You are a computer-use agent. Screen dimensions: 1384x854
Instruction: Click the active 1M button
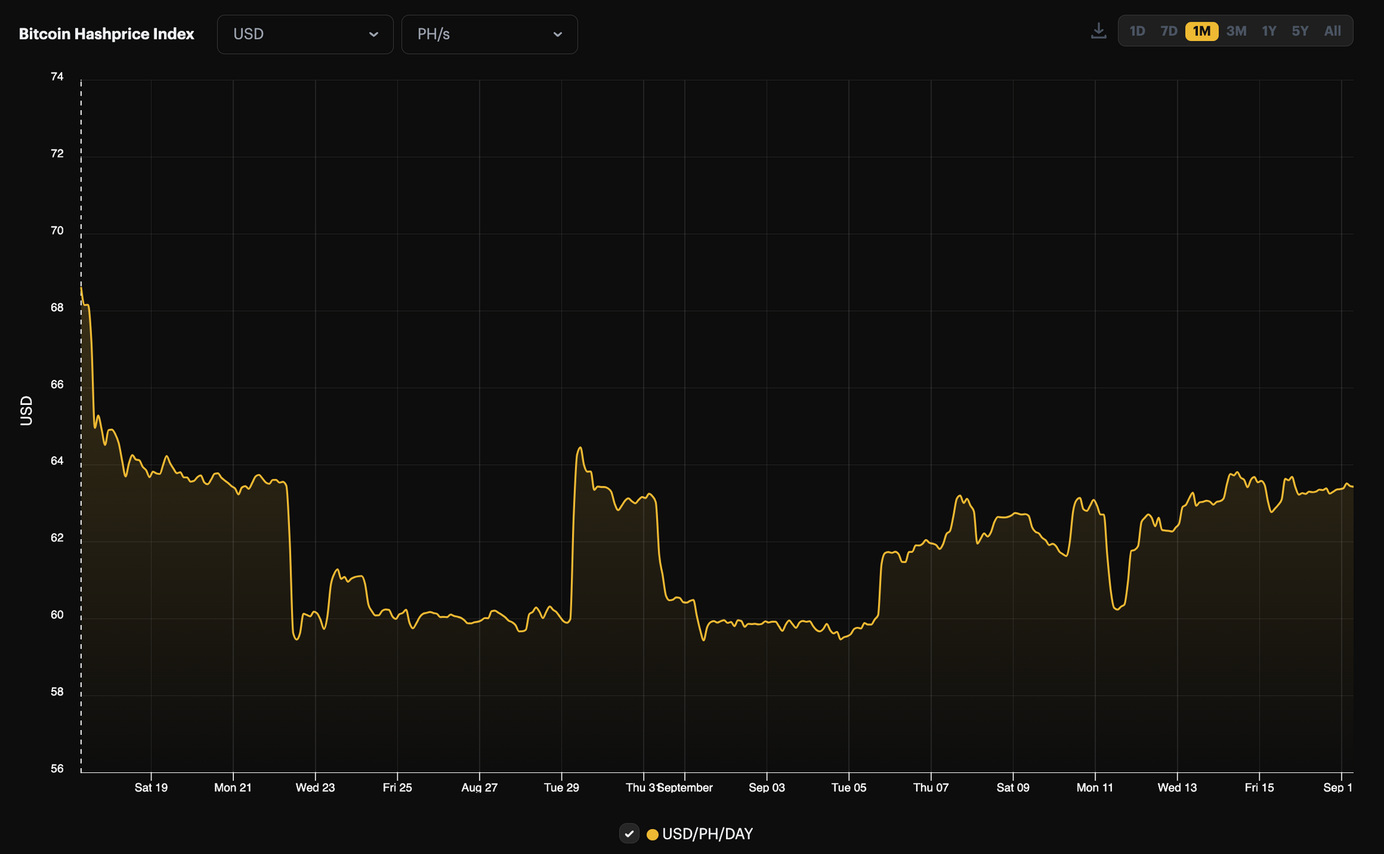(1201, 31)
